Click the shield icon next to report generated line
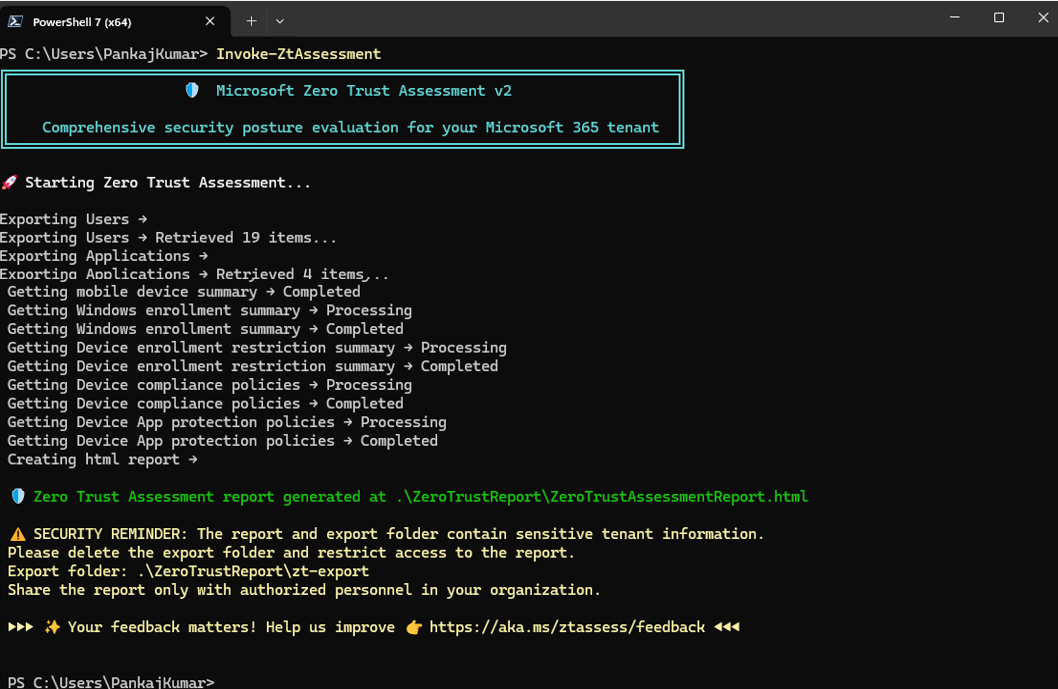 pyautogui.click(x=17, y=497)
